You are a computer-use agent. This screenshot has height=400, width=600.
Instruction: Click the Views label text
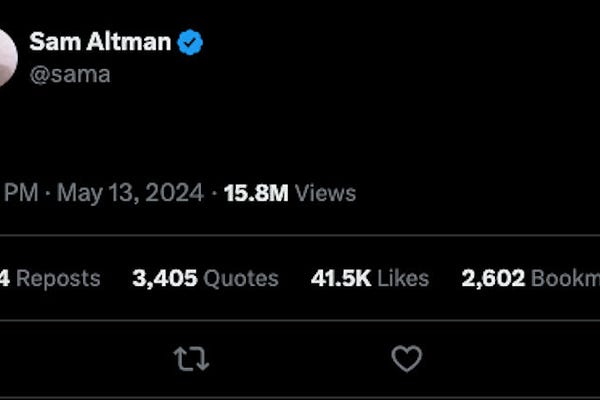pyautogui.click(x=326, y=193)
